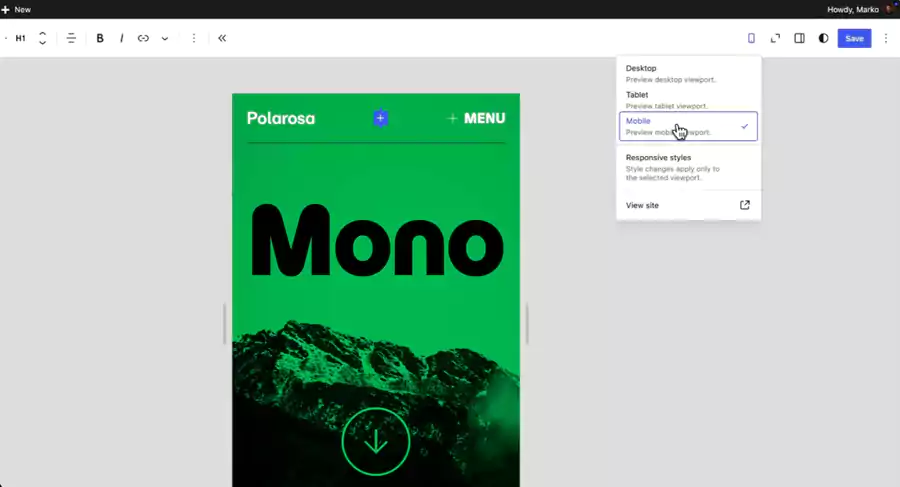Select the Mono heading text
This screenshot has width=900, height=487.
pos(378,241)
